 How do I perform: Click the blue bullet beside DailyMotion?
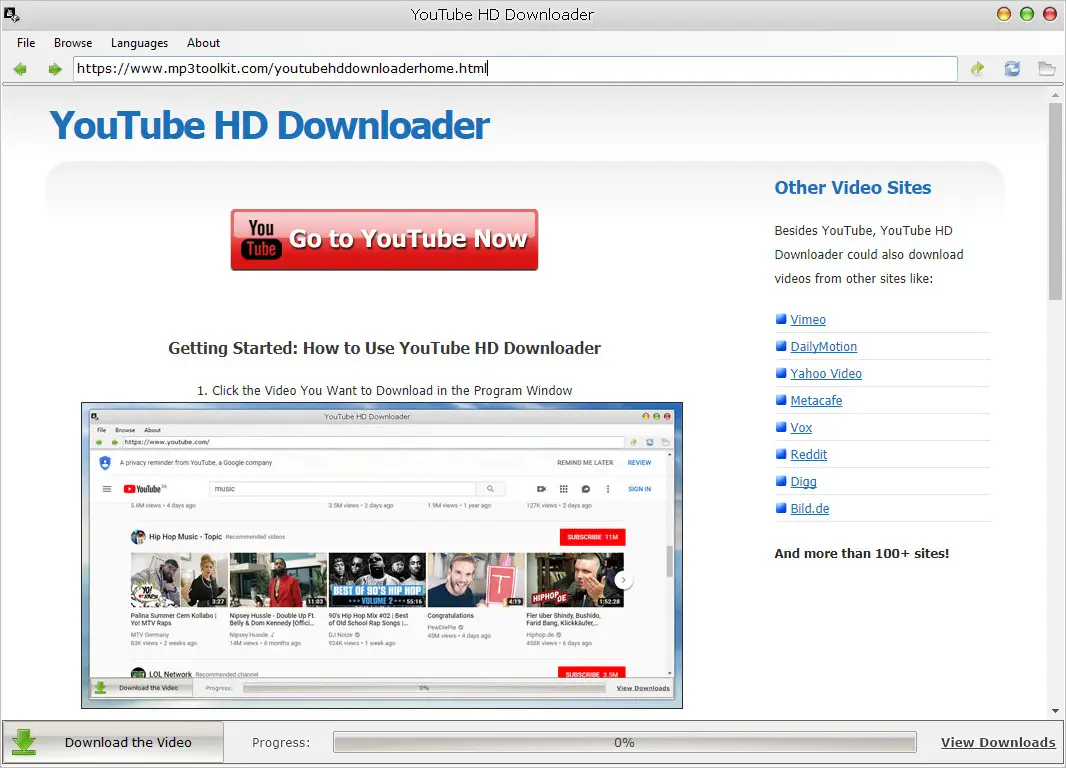click(x=781, y=346)
